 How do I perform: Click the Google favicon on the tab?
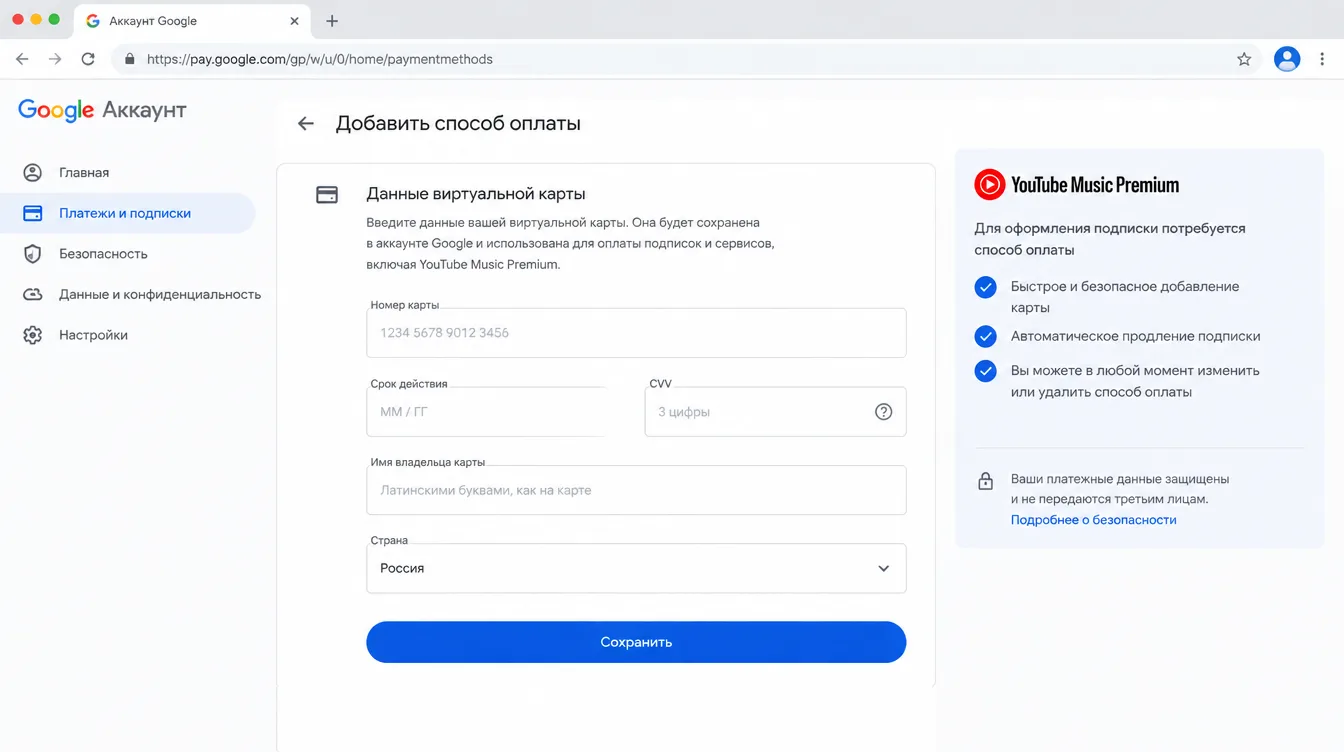(x=93, y=21)
